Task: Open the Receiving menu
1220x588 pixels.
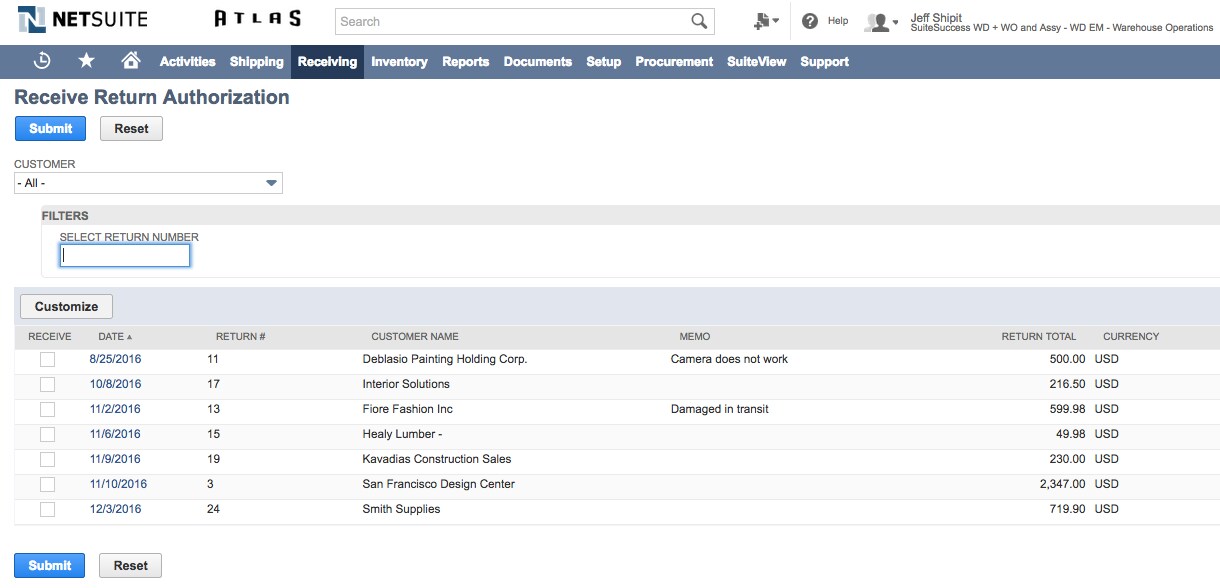Action: coord(327,61)
